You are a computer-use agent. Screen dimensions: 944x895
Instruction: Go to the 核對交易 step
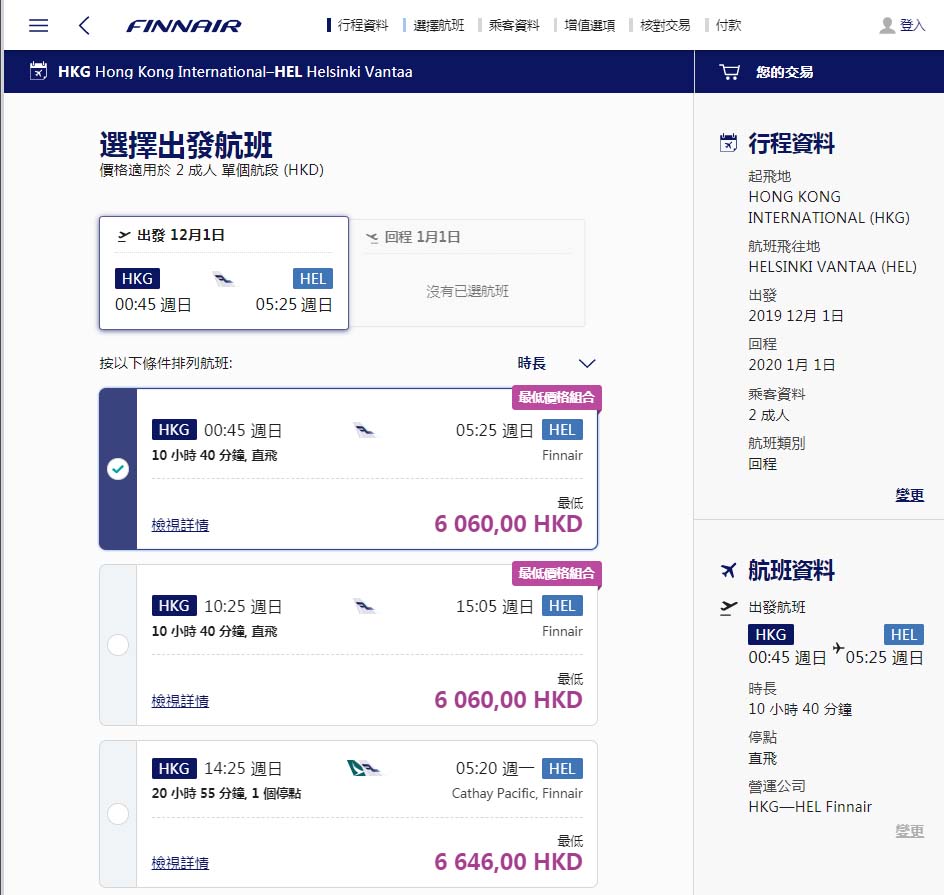coord(665,25)
